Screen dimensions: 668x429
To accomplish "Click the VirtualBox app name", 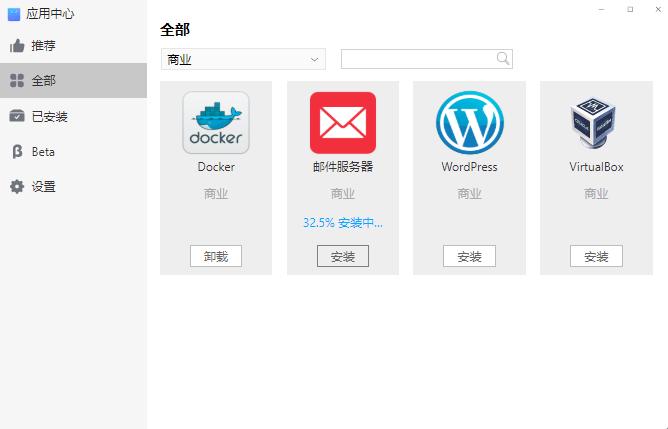I will pos(596,167).
